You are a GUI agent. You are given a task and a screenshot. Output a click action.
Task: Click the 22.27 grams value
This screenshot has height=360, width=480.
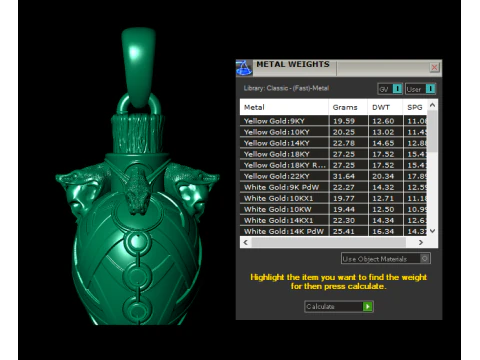[x=344, y=187]
